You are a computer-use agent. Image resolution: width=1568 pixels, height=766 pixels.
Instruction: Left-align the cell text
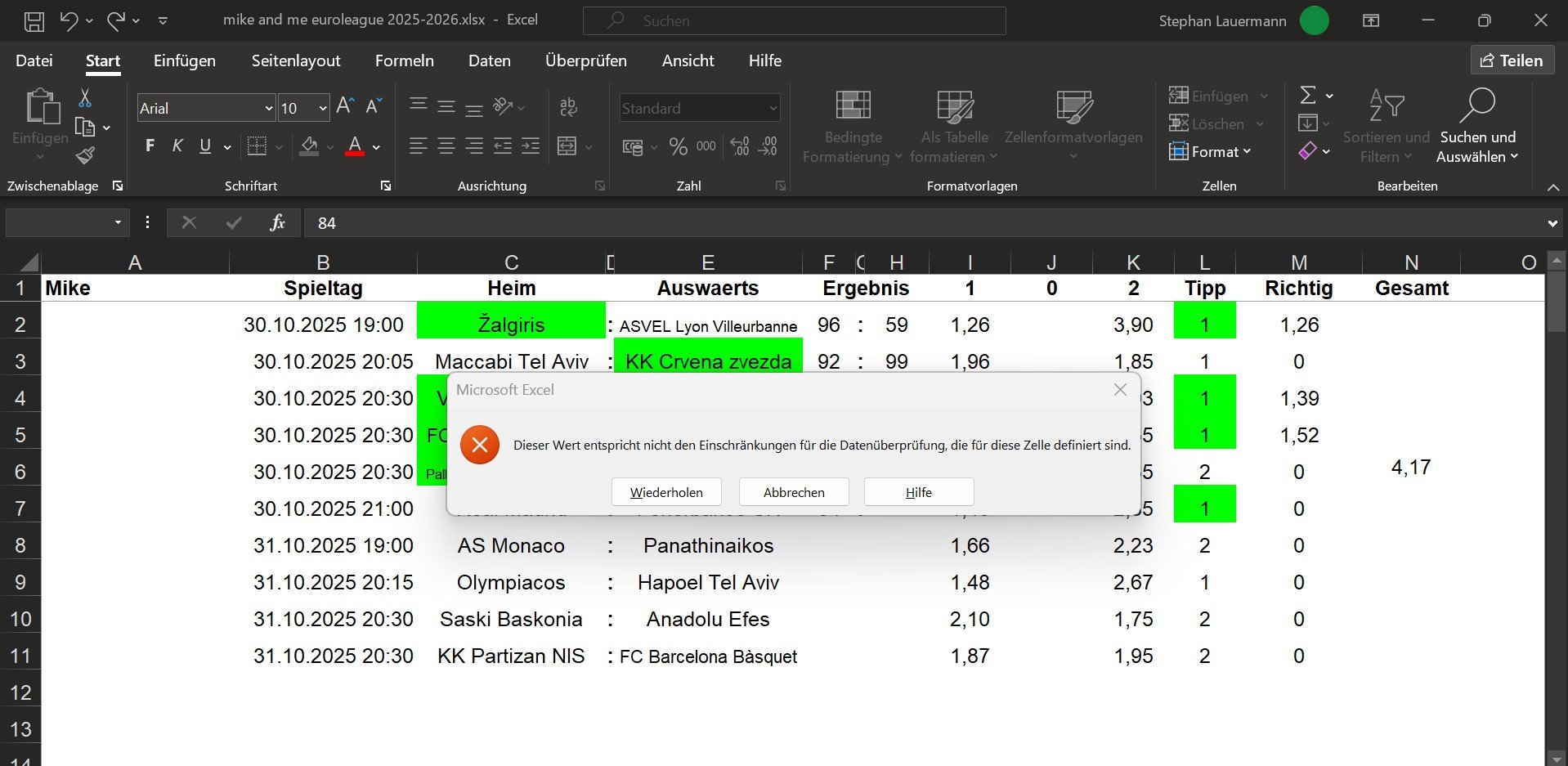418,146
